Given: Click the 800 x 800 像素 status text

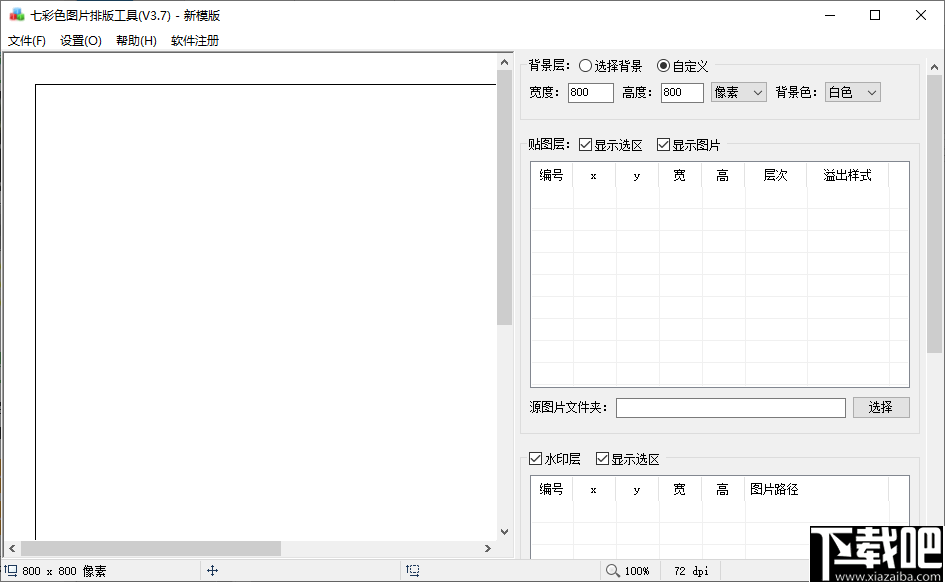Looking at the screenshot, I should point(64,571).
